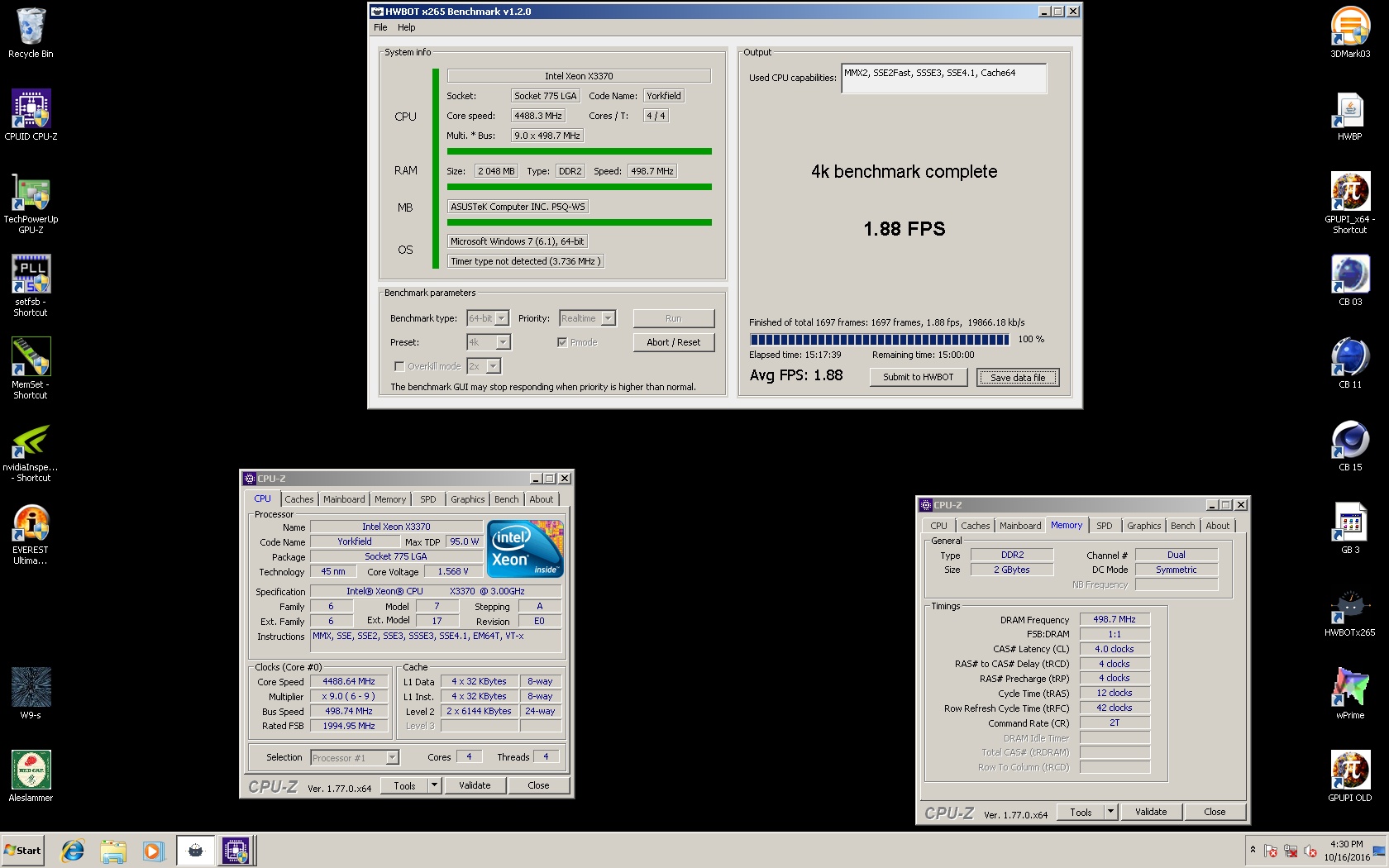Show hidden tray icons arrow
The width and height of the screenshot is (1389, 868).
click(1253, 850)
